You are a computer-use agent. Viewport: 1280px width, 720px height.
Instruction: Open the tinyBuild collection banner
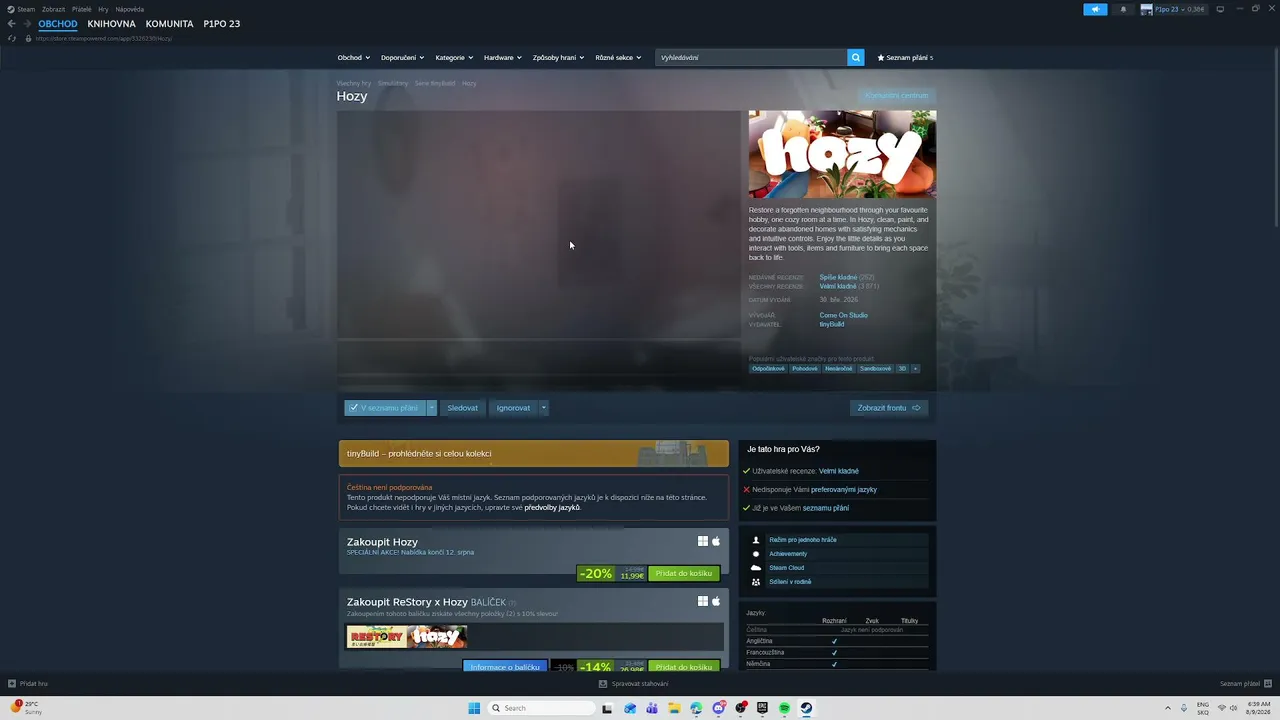coord(534,454)
